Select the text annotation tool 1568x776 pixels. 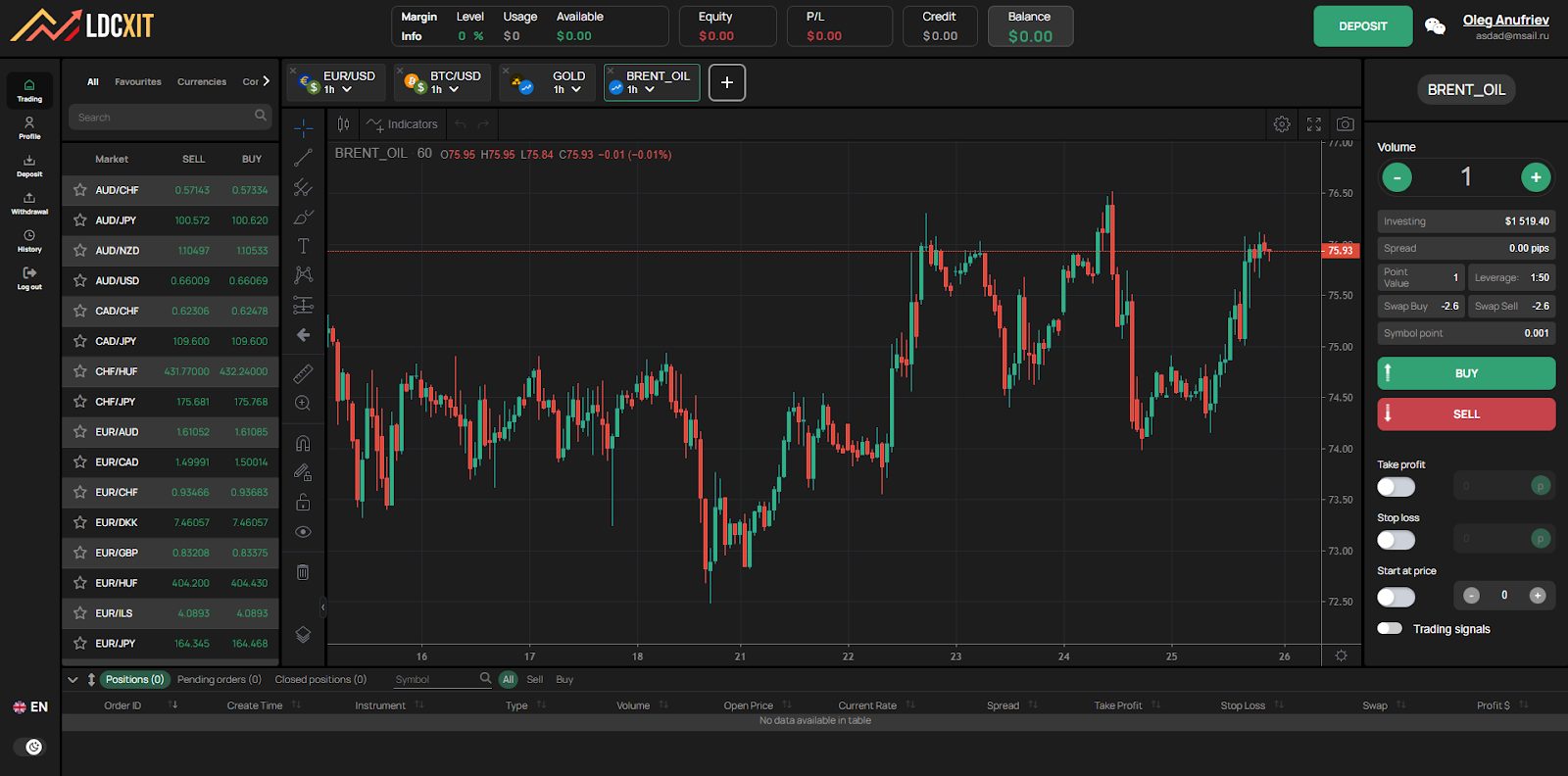[x=304, y=246]
